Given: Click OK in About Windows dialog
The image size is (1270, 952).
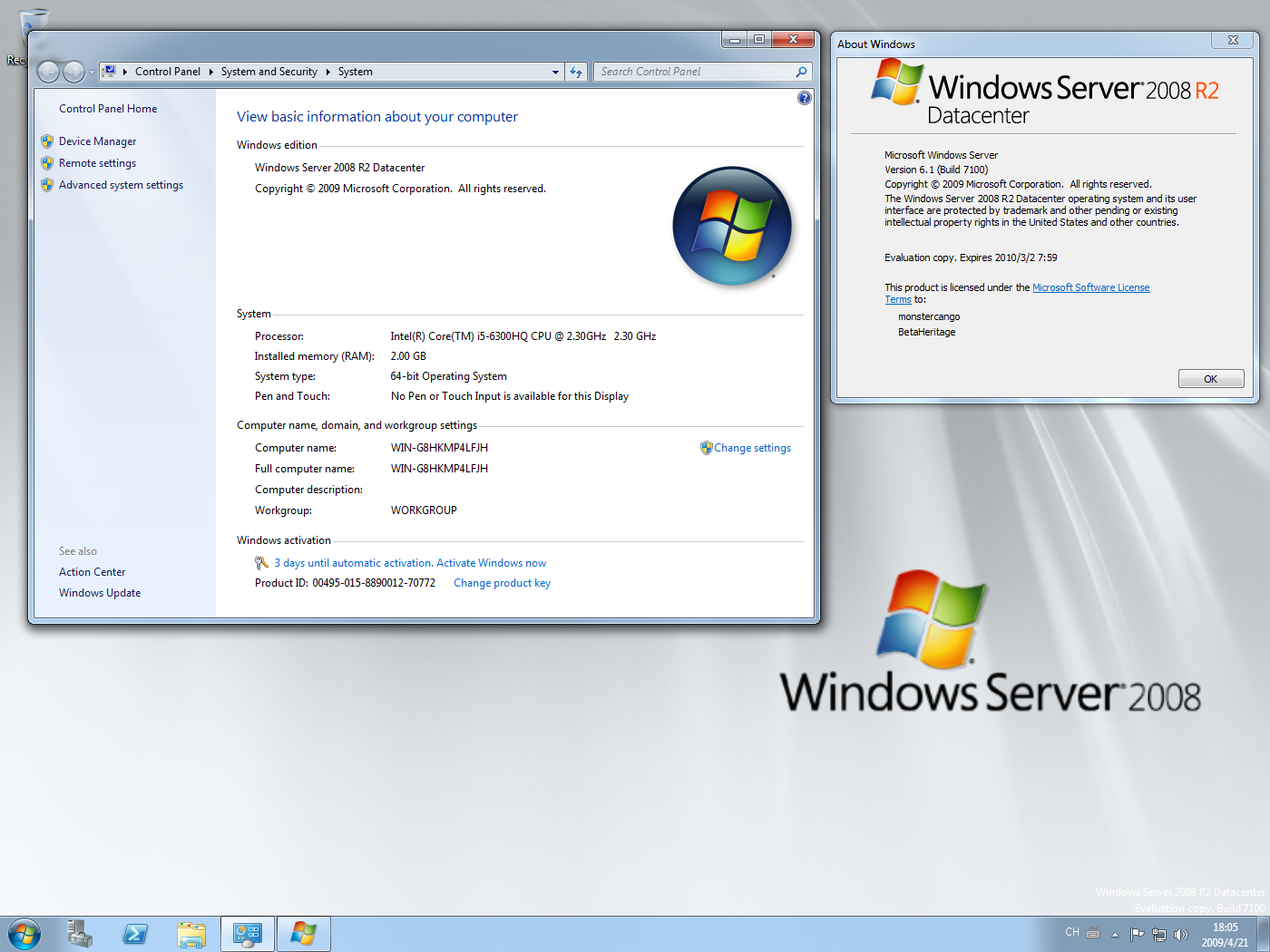Looking at the screenshot, I should tap(1211, 379).
